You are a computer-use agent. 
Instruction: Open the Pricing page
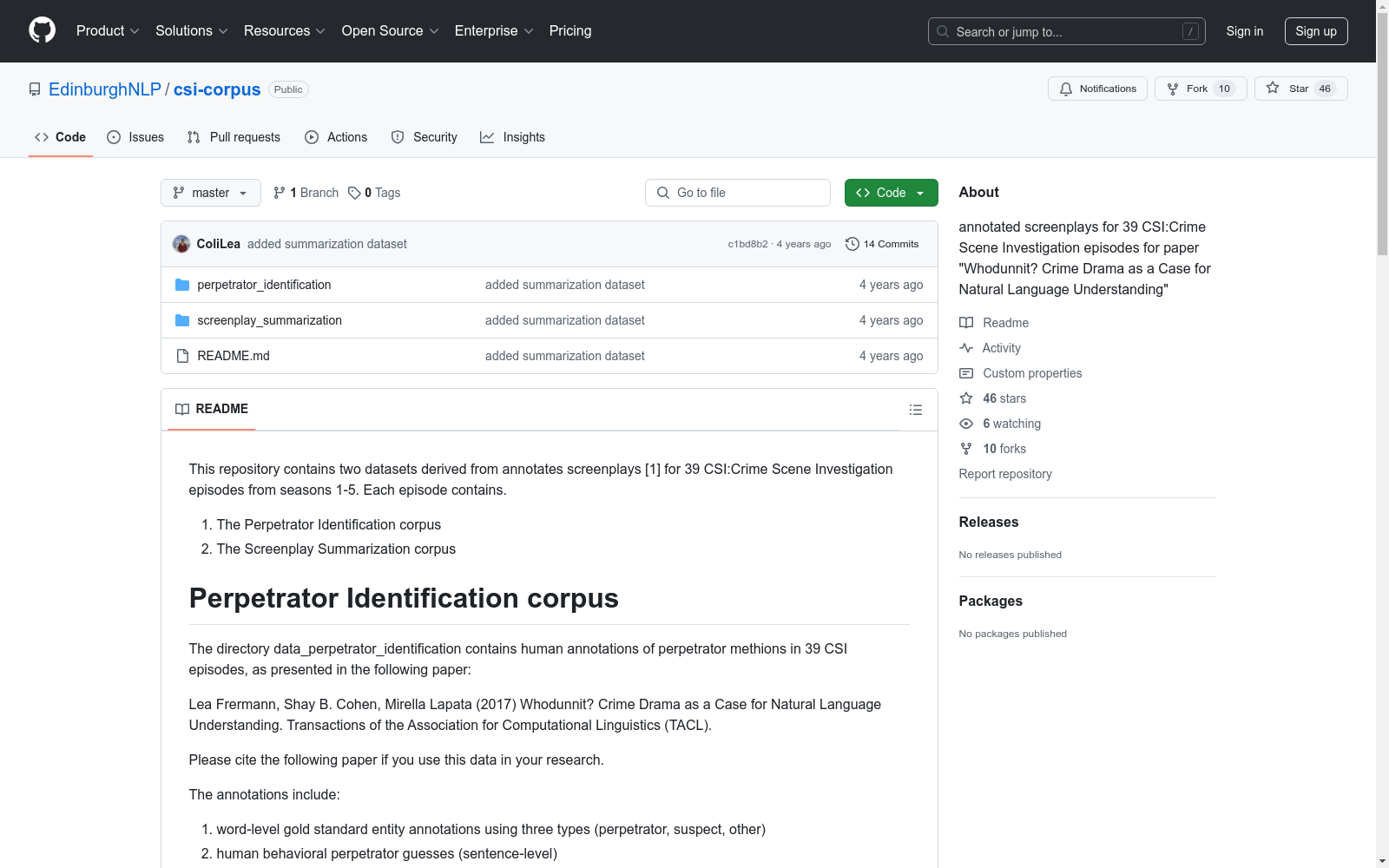tap(570, 31)
